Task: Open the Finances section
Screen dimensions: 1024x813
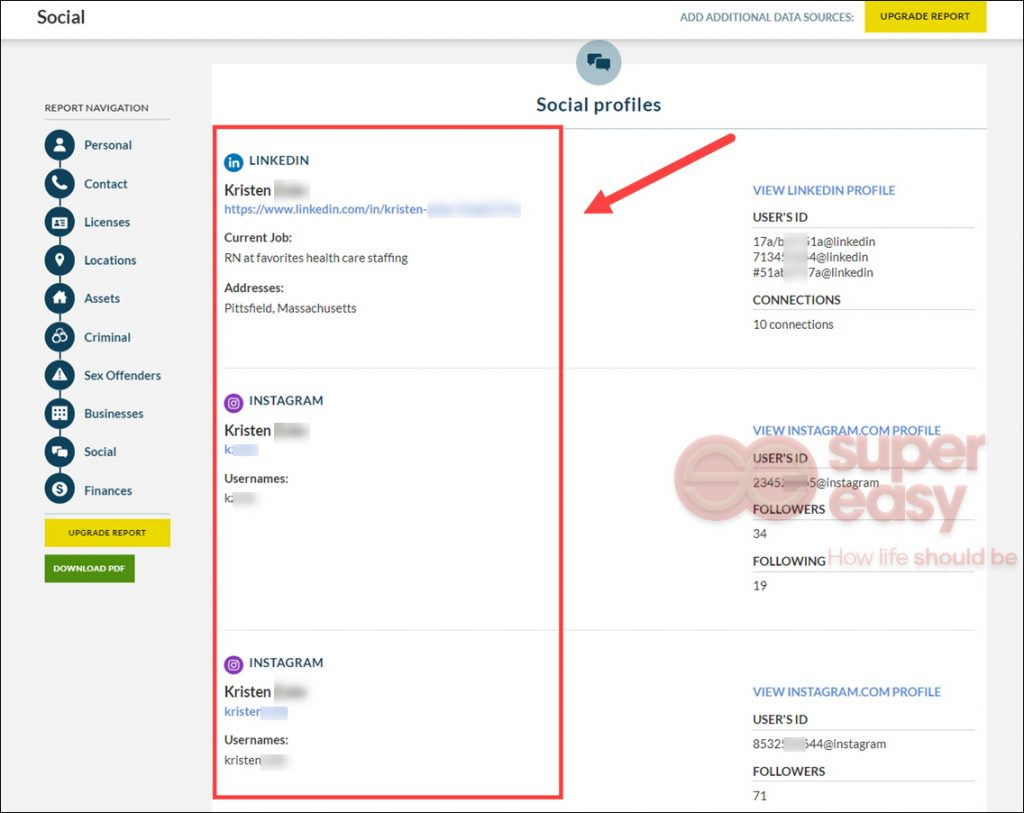Action: pos(108,490)
